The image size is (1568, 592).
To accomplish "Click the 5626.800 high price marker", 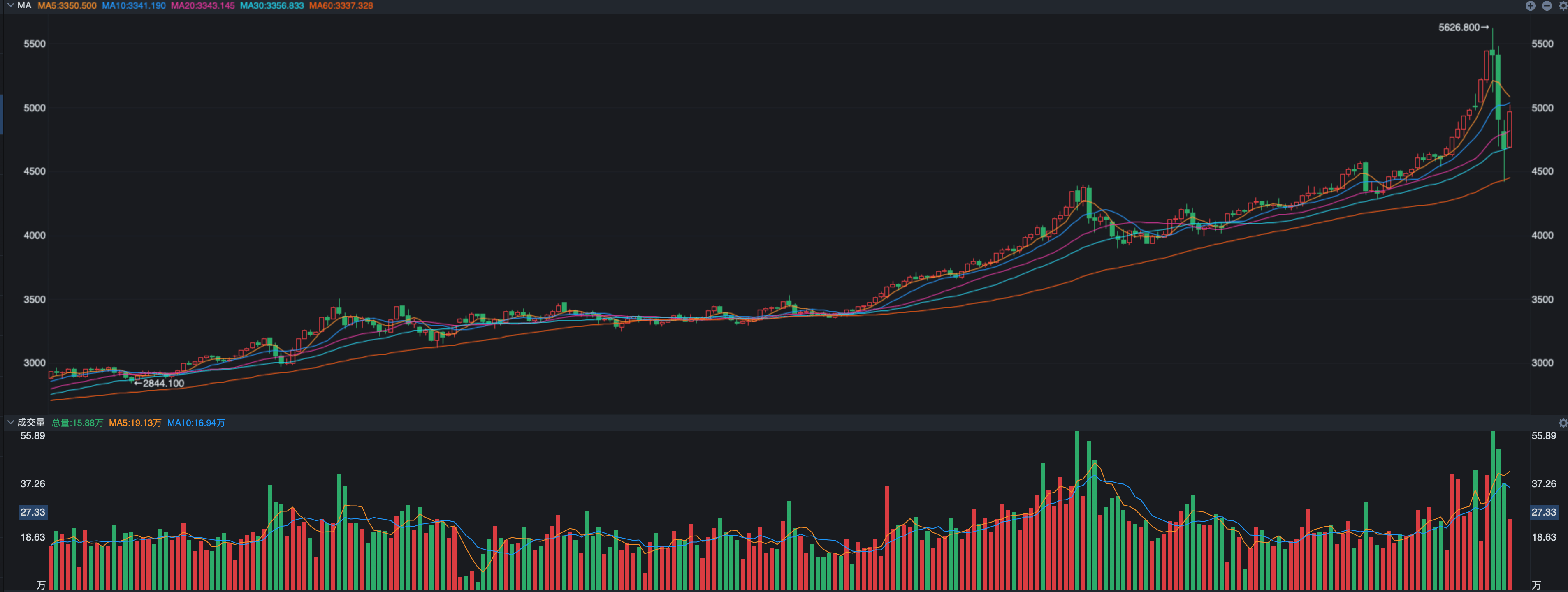I will point(1462,28).
